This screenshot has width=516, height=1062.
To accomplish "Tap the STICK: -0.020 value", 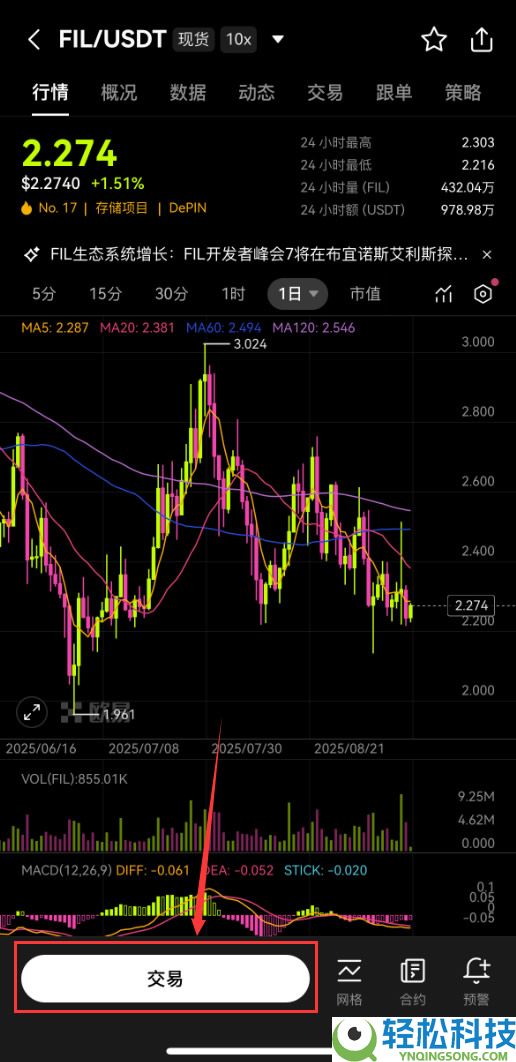I will point(326,870).
